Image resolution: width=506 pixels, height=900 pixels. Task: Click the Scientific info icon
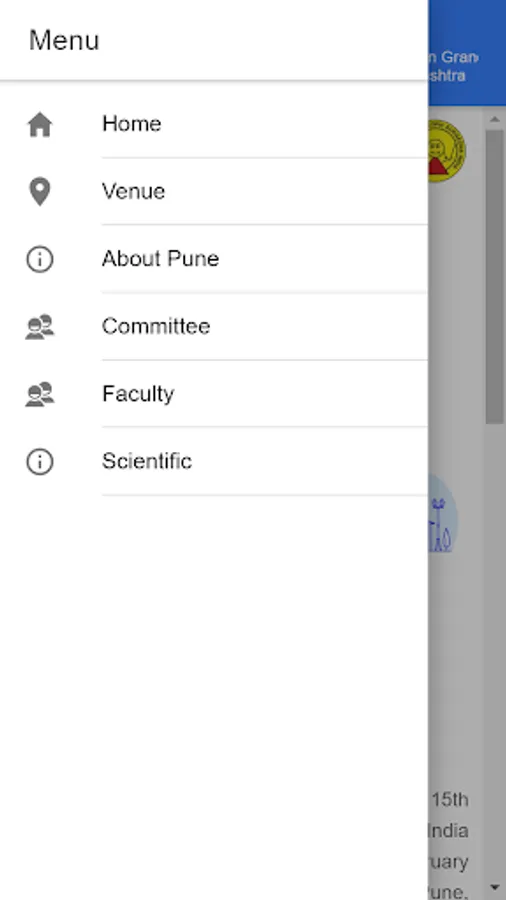point(40,461)
